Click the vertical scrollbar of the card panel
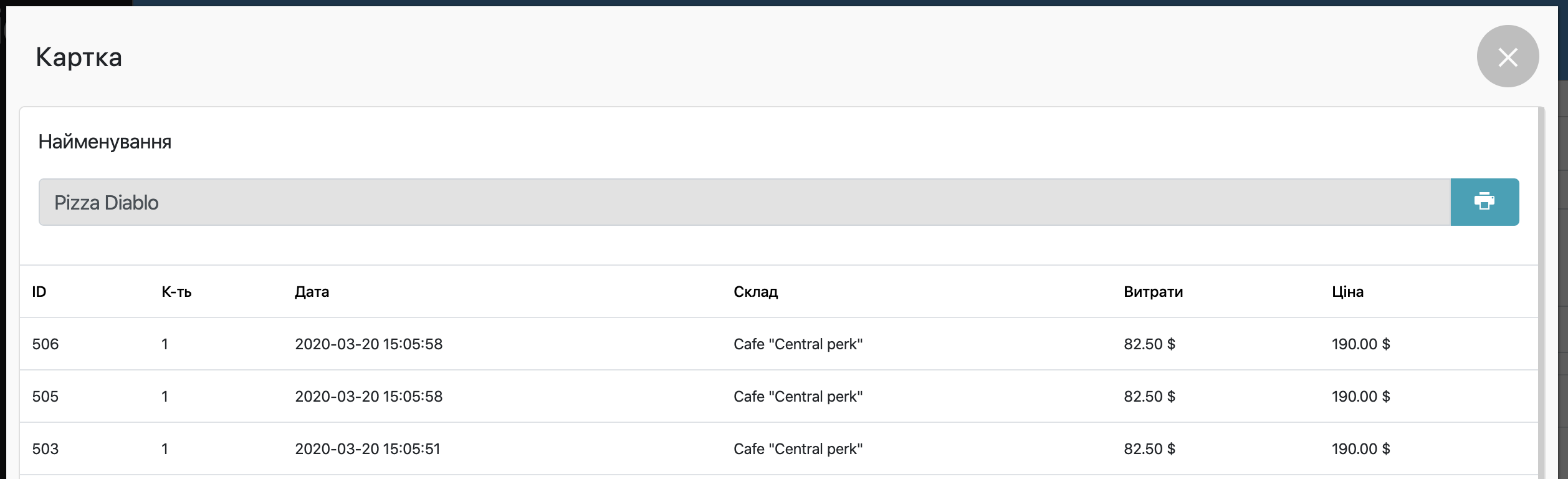Screen dimensions: 1568x479 (x=1541, y=293)
